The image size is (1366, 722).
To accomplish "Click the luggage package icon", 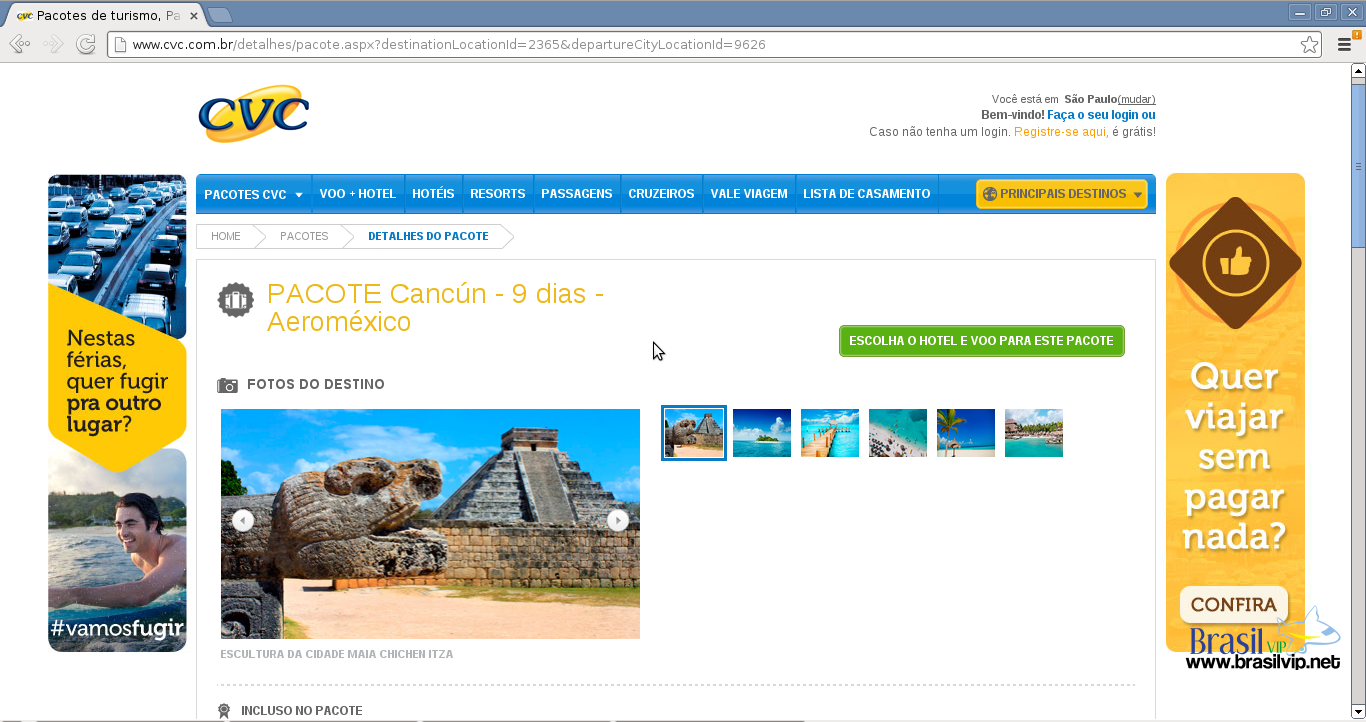I will (x=236, y=298).
